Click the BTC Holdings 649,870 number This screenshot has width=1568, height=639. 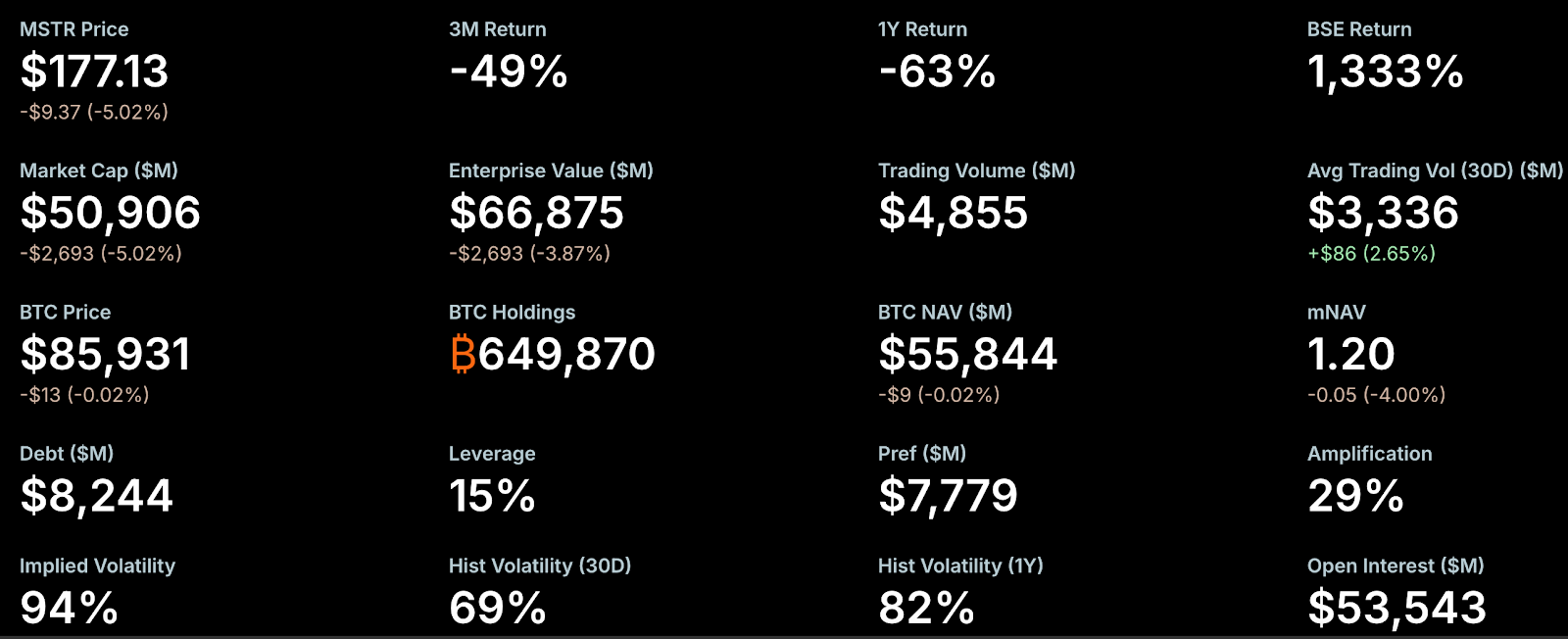pyautogui.click(x=566, y=354)
